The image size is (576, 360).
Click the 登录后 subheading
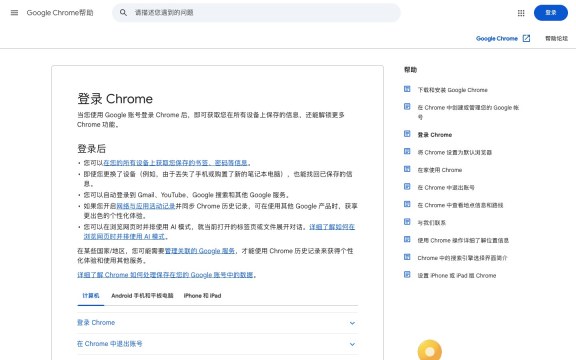(91, 149)
